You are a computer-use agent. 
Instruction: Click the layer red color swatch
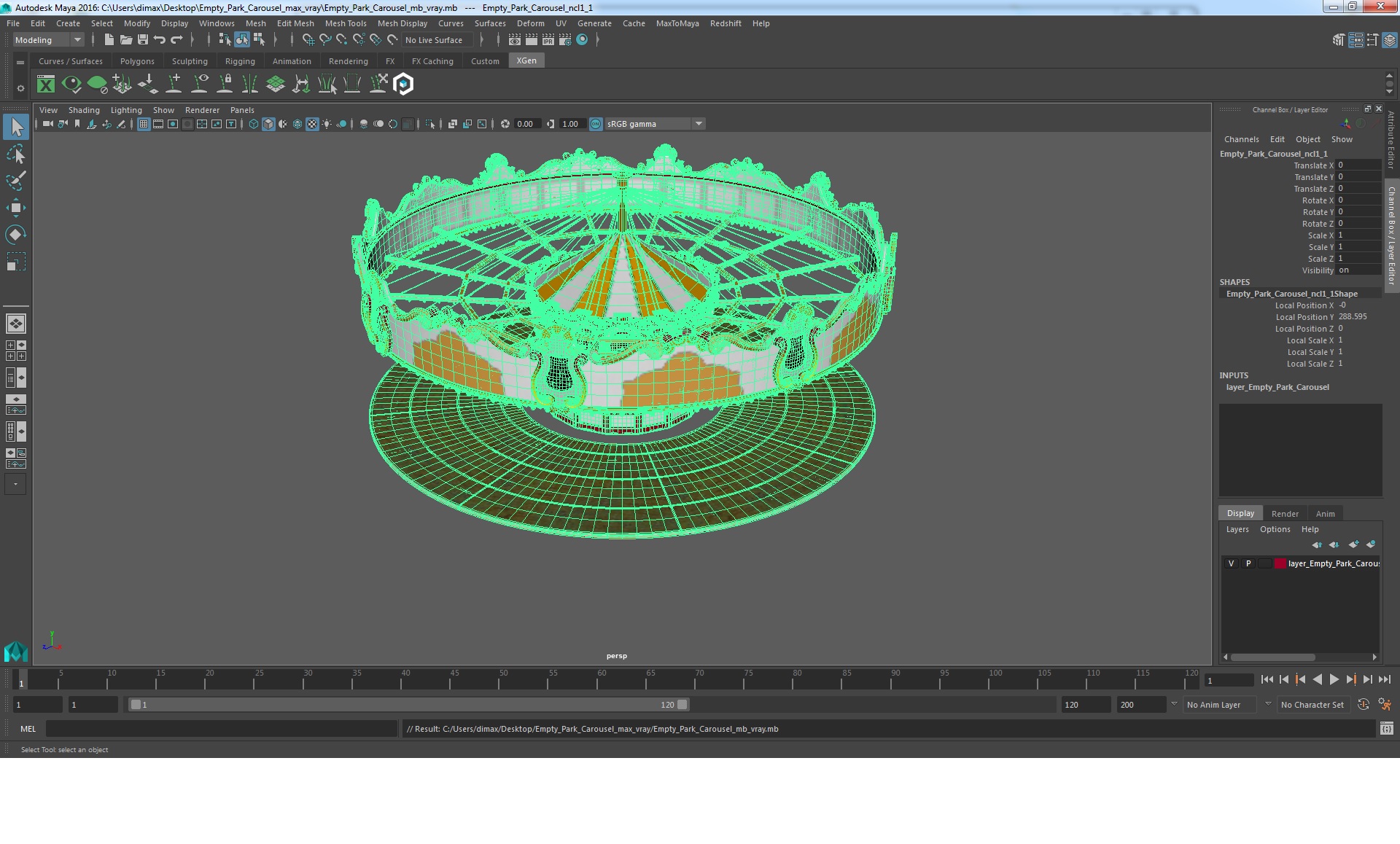click(1280, 563)
